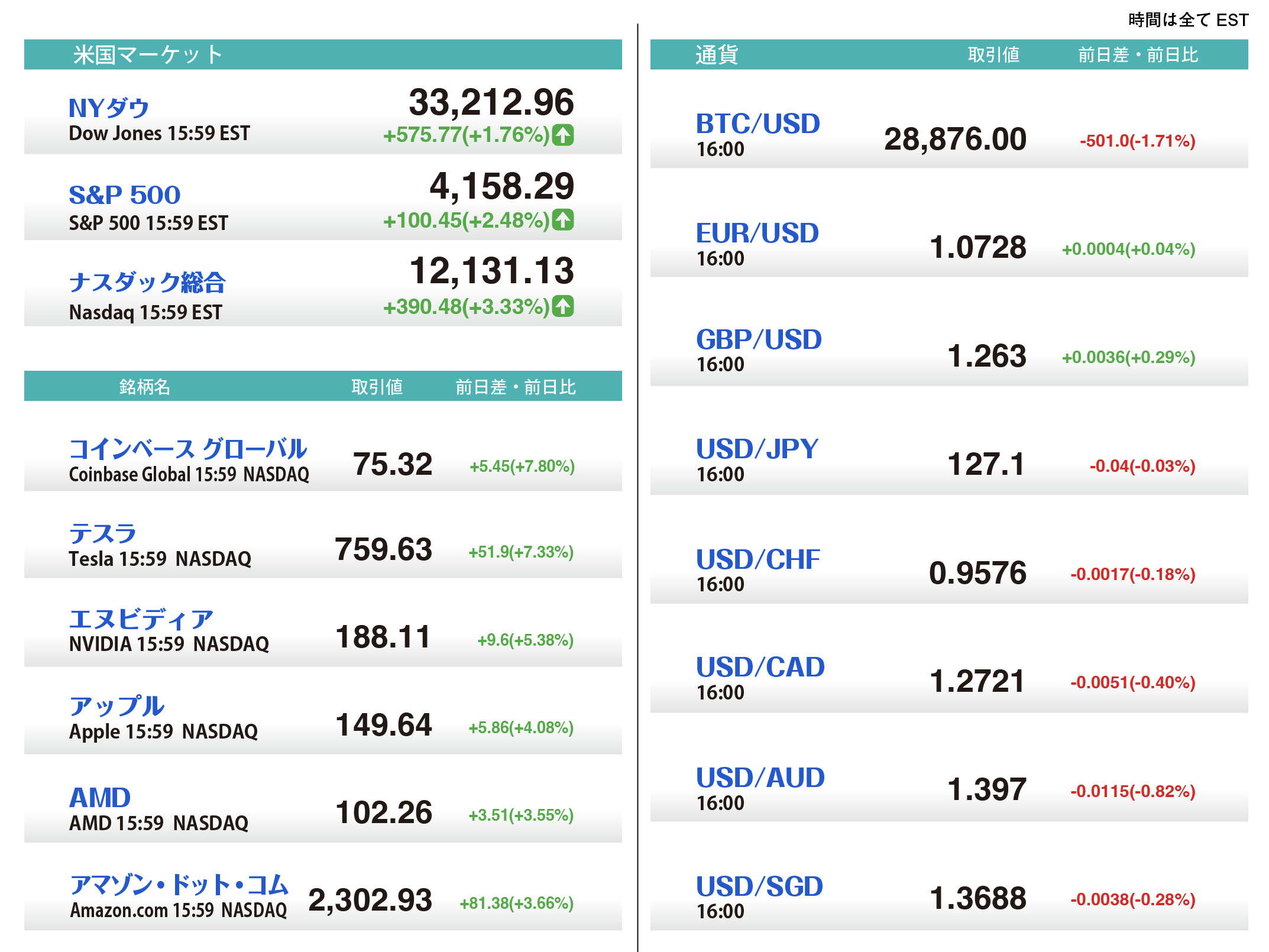The image size is (1269, 952).
Task: Select the アマゾン・ドット・コム stock name
Action: [x=179, y=885]
